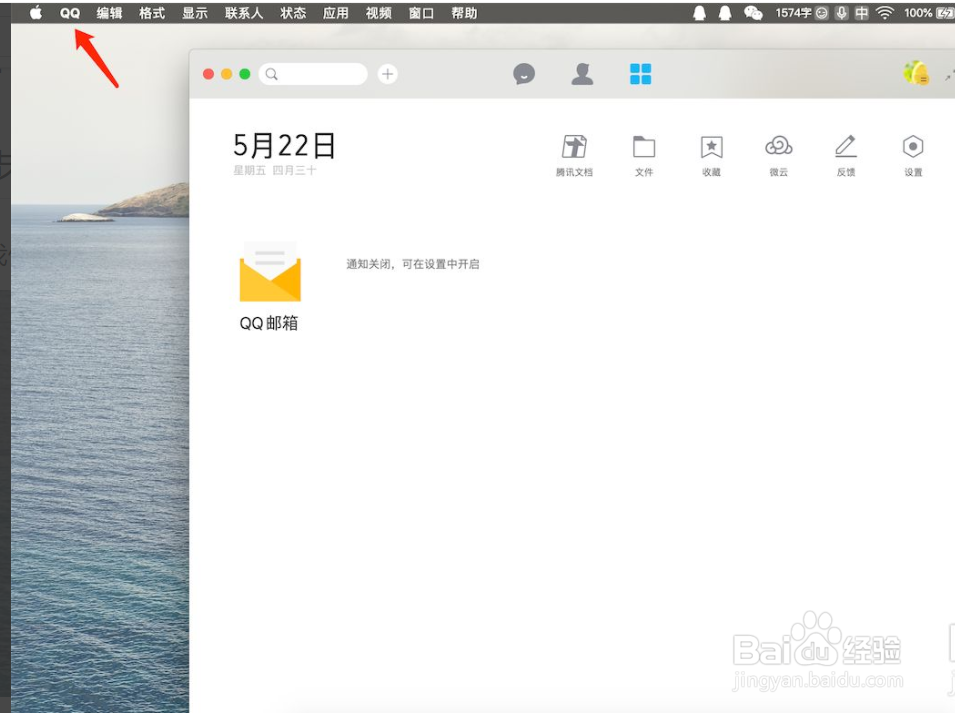The height and width of the screenshot is (713, 955).
Task: Switch to the messages chat bubble tab
Action: pyautogui.click(x=524, y=74)
